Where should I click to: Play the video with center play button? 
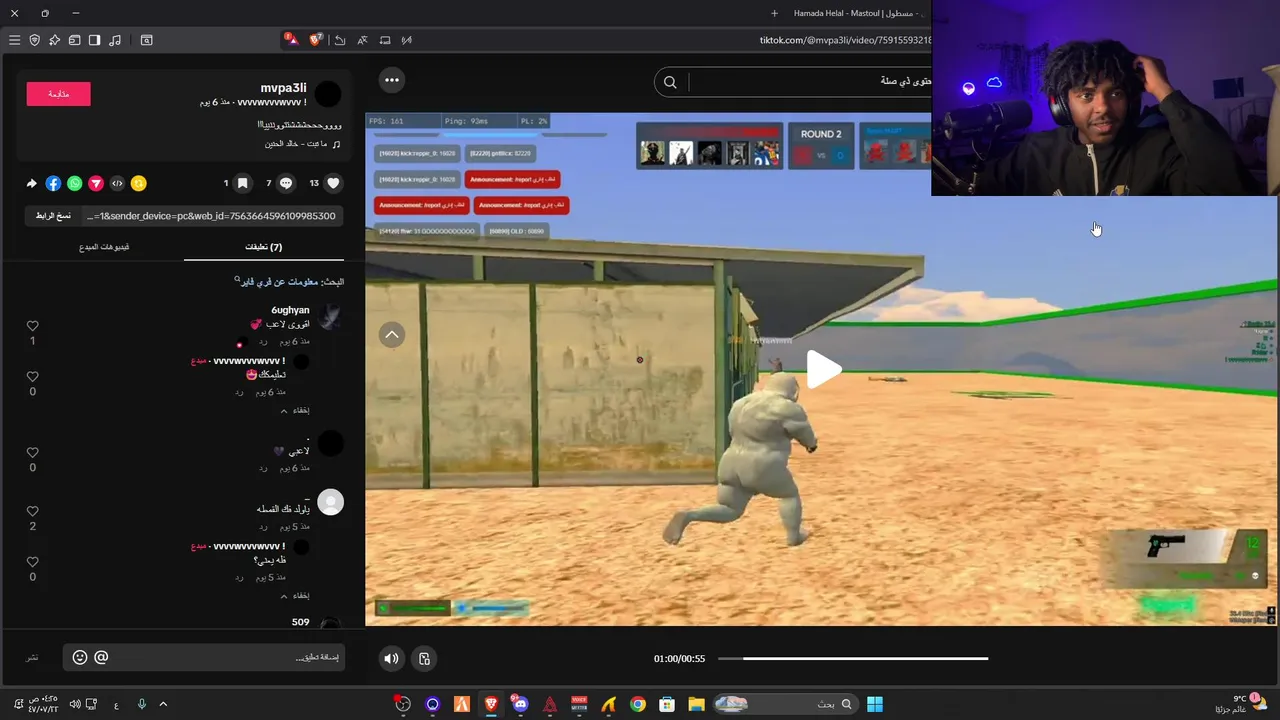click(823, 370)
